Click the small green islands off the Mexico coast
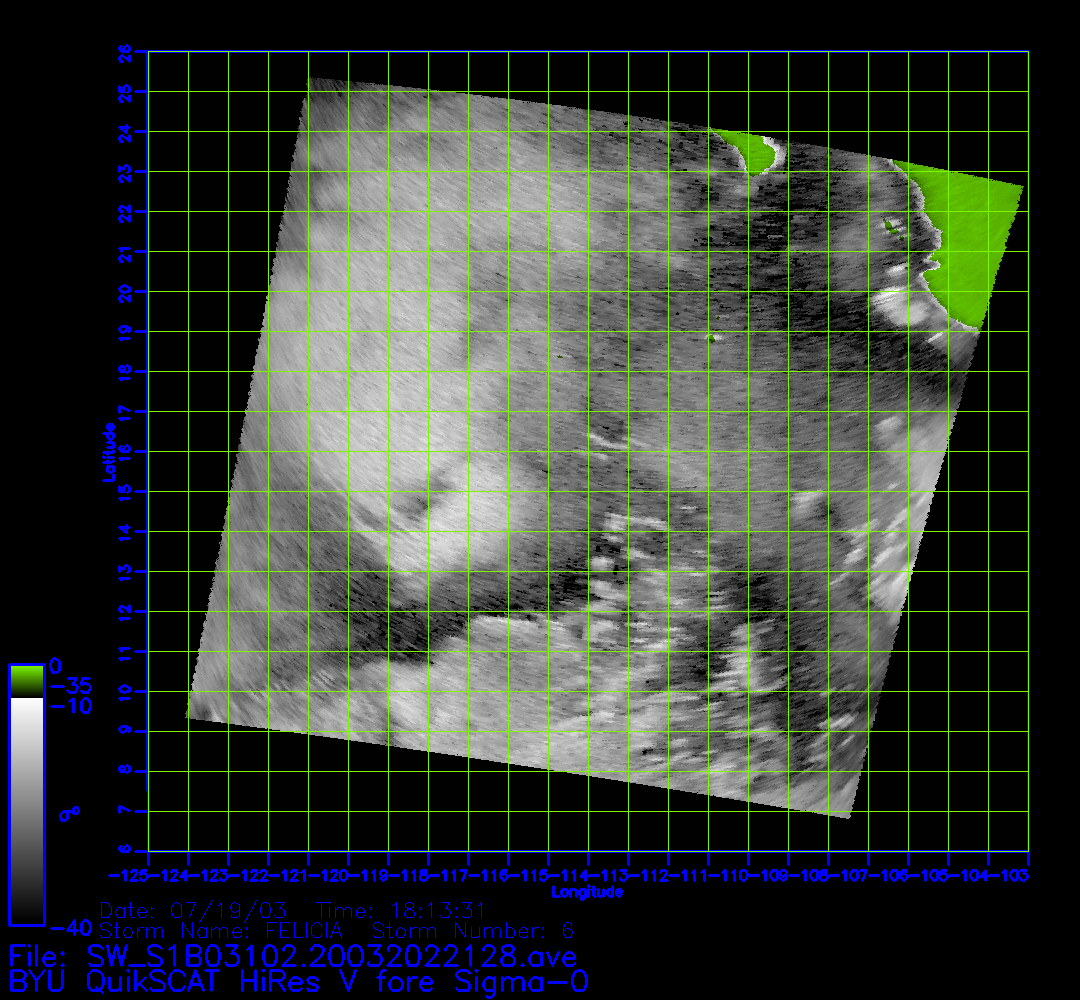This screenshot has width=1080, height=1000. [889, 227]
